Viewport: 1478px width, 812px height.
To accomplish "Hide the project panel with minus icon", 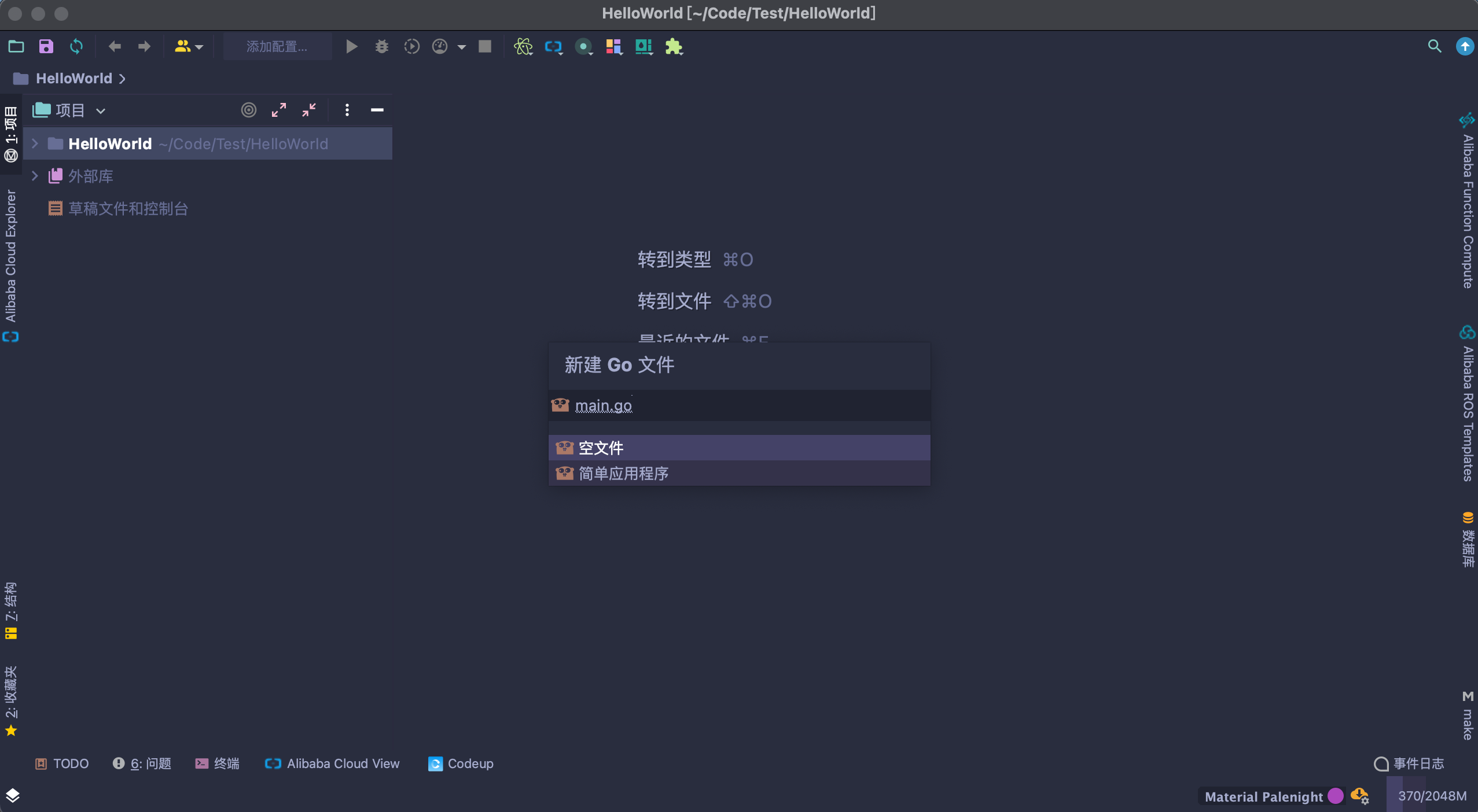I will [377, 110].
